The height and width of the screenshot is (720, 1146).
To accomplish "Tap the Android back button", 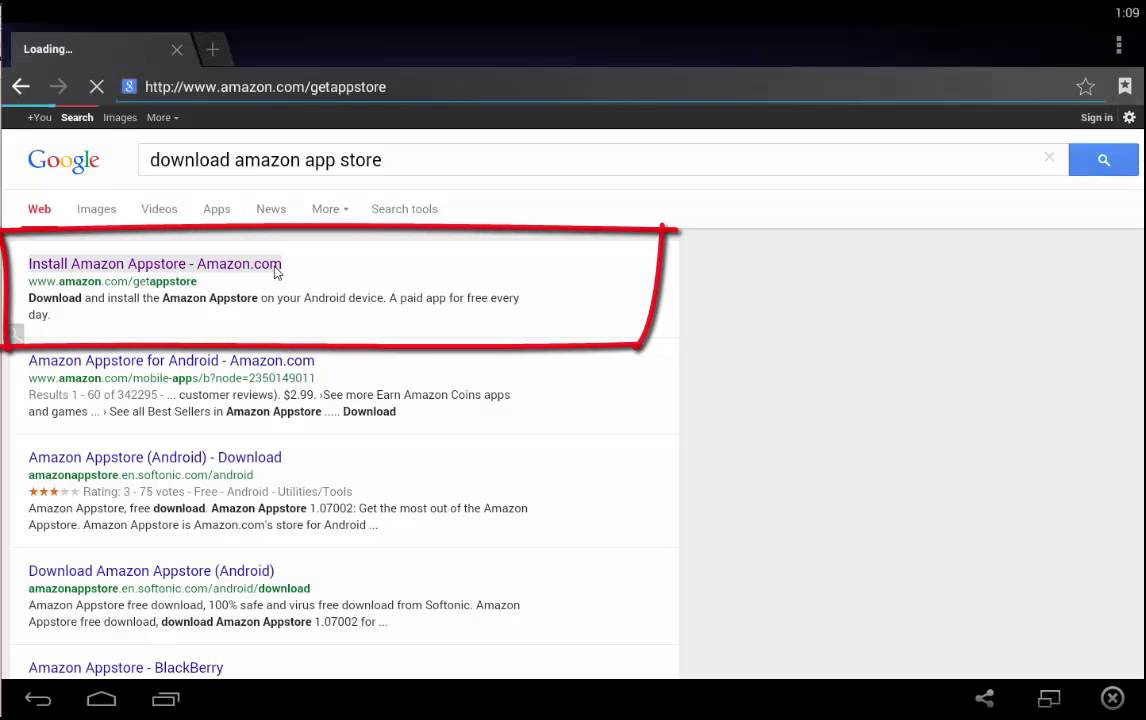I will (38, 700).
